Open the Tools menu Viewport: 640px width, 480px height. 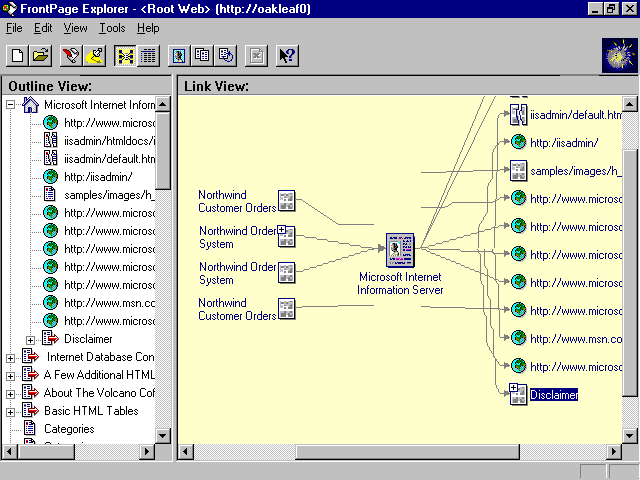112,28
